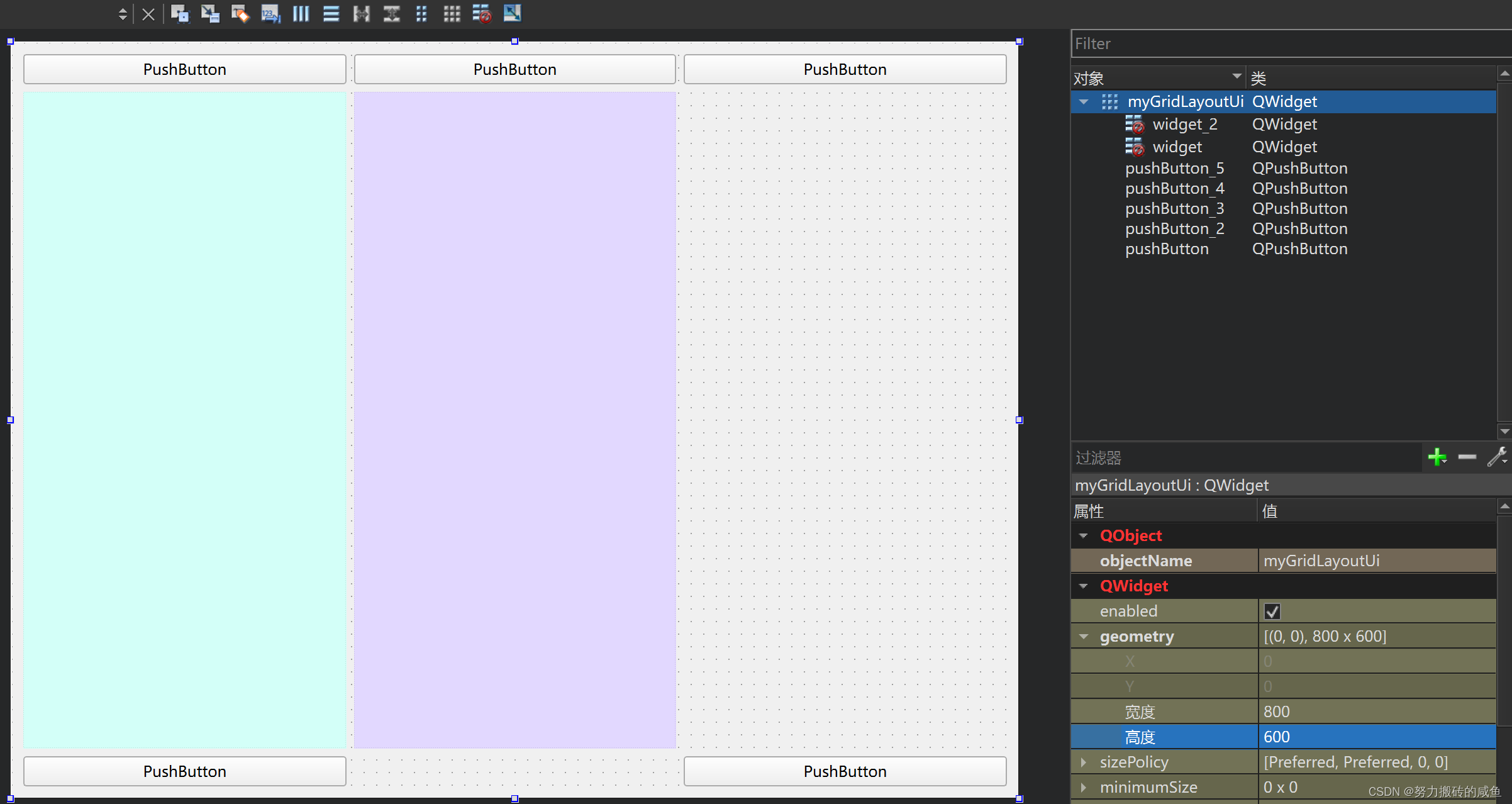The image size is (1512, 804).
Task: Collapse the myGridLayoutUi tree node
Action: pos(1084,102)
